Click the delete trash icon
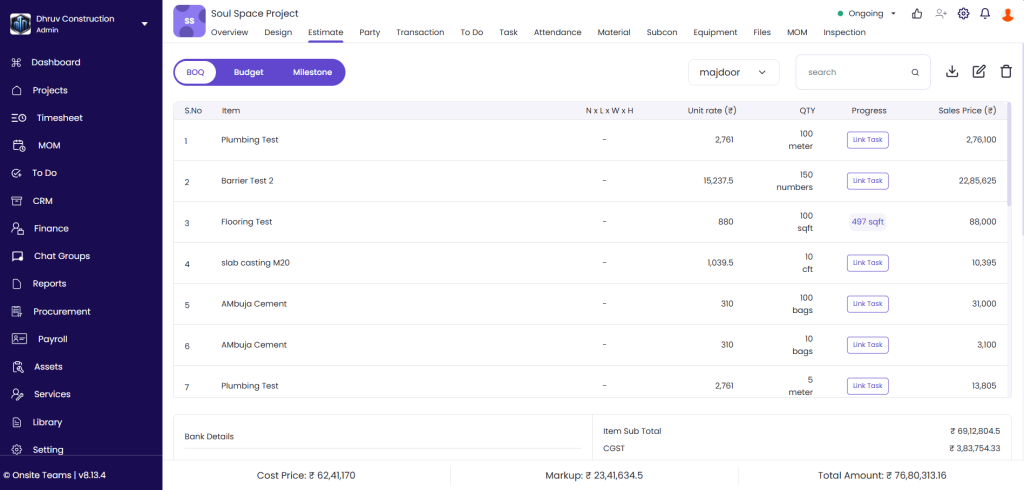Viewport: 1024px width, 490px height. (1006, 72)
